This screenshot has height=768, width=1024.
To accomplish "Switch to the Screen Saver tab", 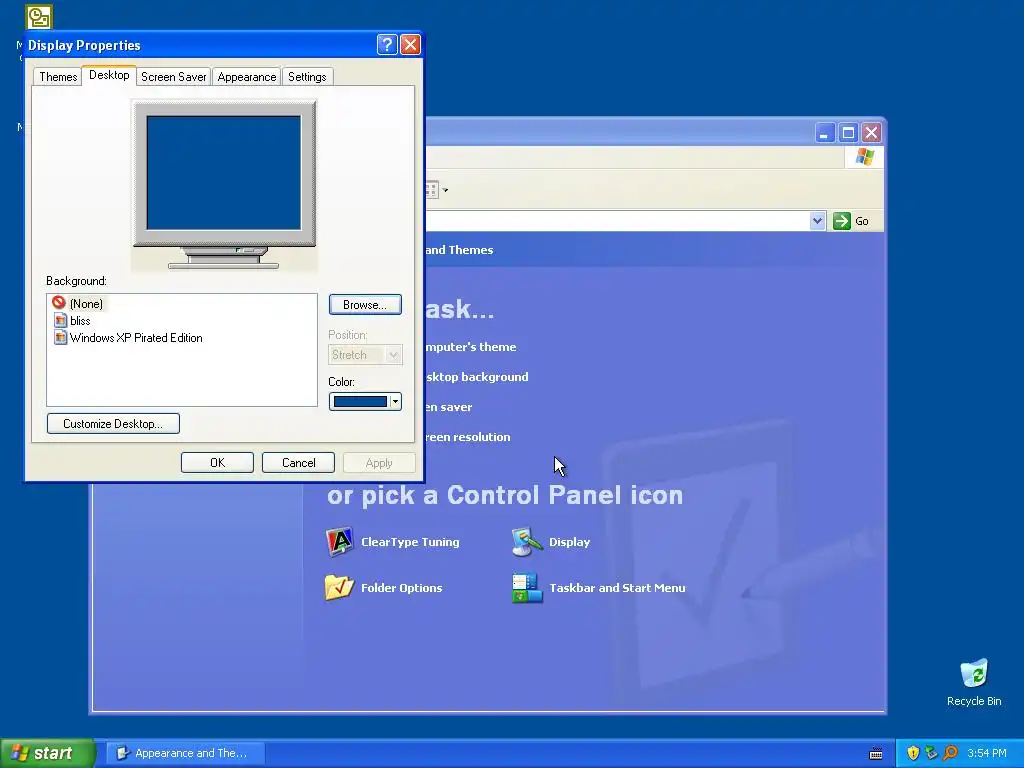I will coord(174,76).
